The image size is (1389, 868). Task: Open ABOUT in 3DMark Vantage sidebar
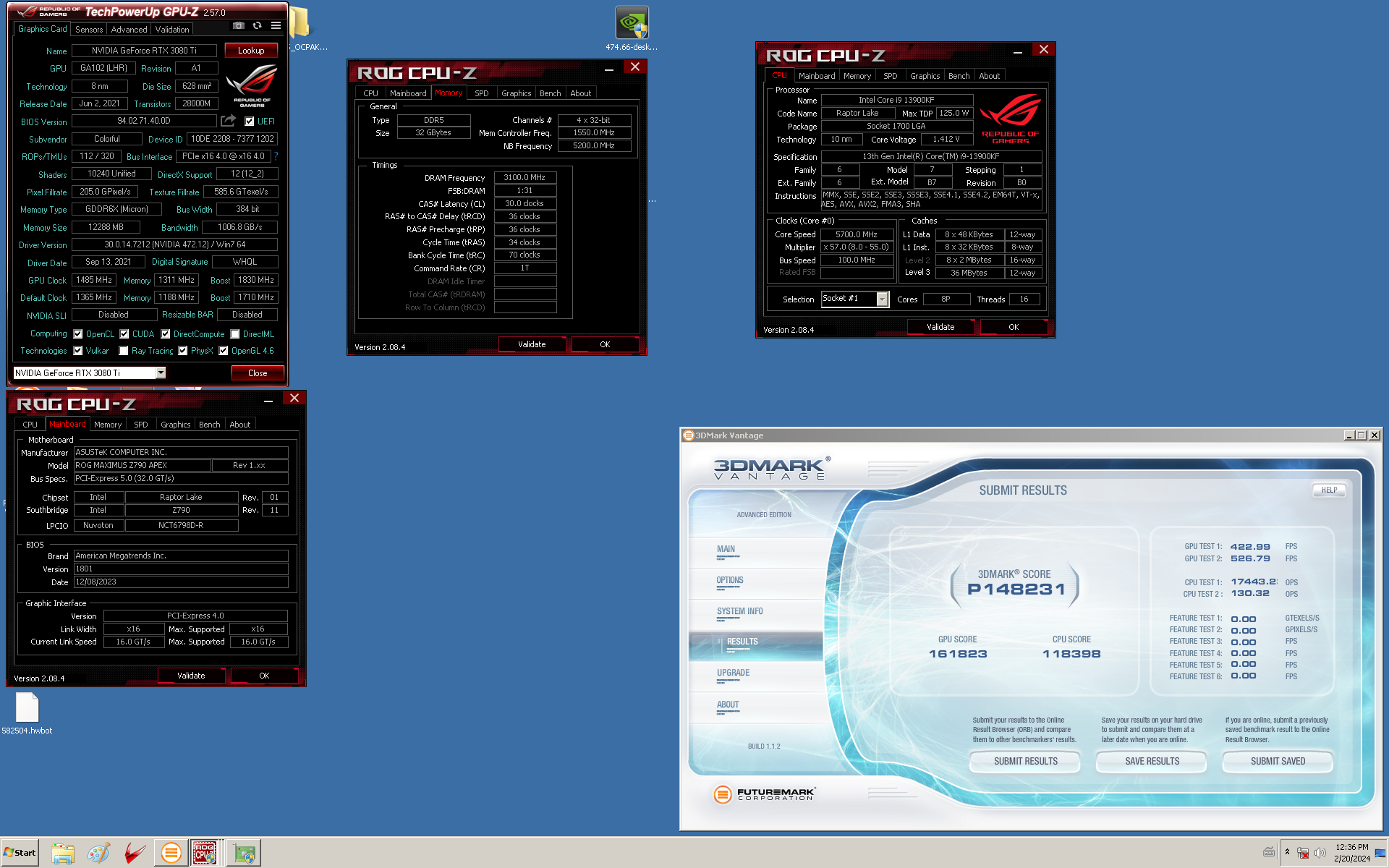(x=728, y=705)
